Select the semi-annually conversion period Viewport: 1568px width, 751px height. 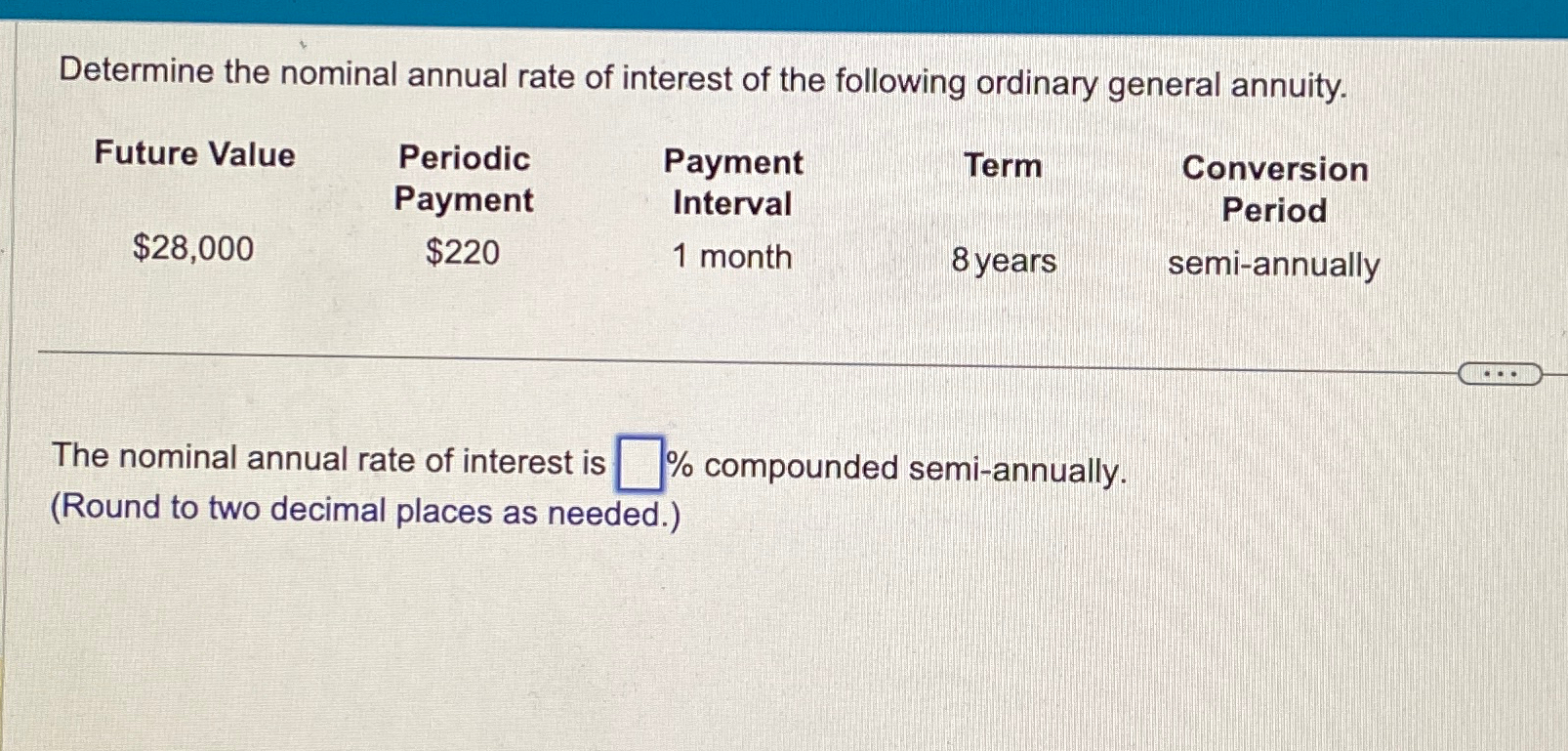click(1275, 265)
